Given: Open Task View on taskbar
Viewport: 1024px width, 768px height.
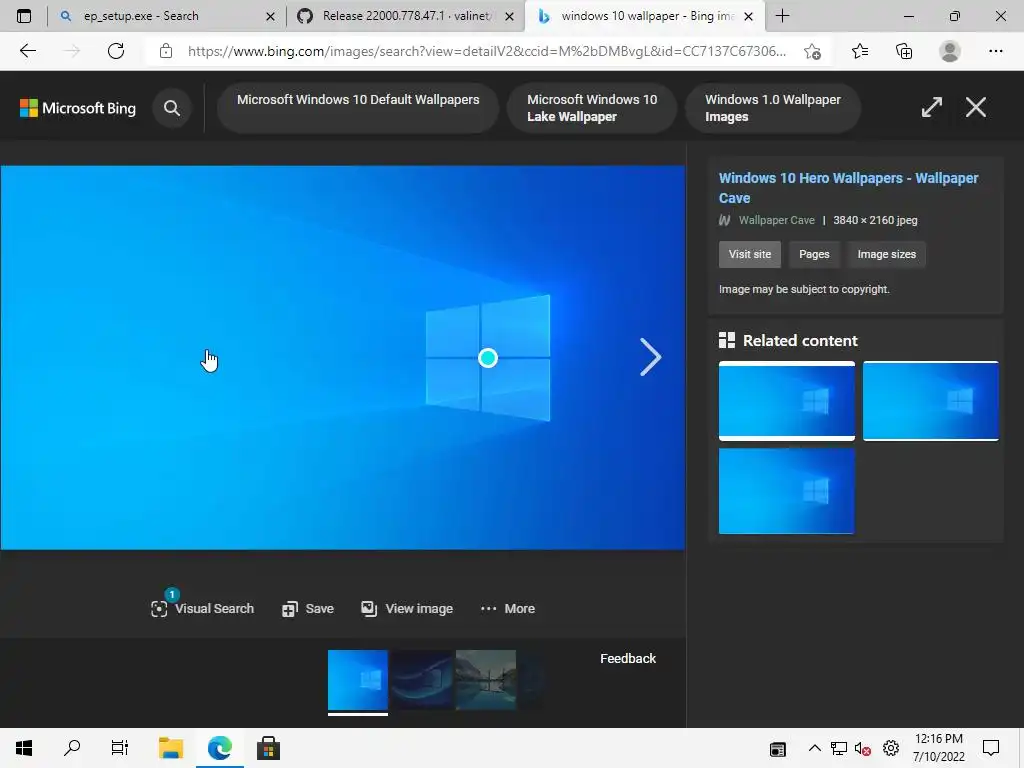Looking at the screenshot, I should [x=120, y=748].
